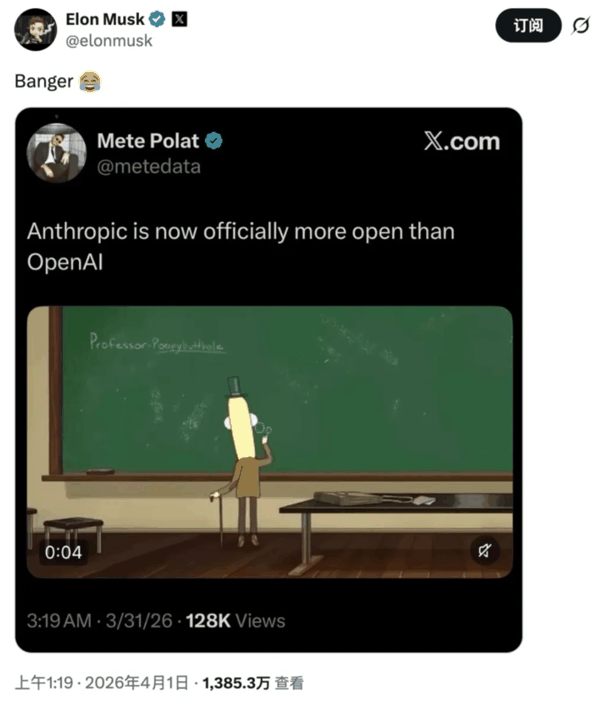
Task: Click the Grok slashed-circle icon
Action: coord(580,25)
